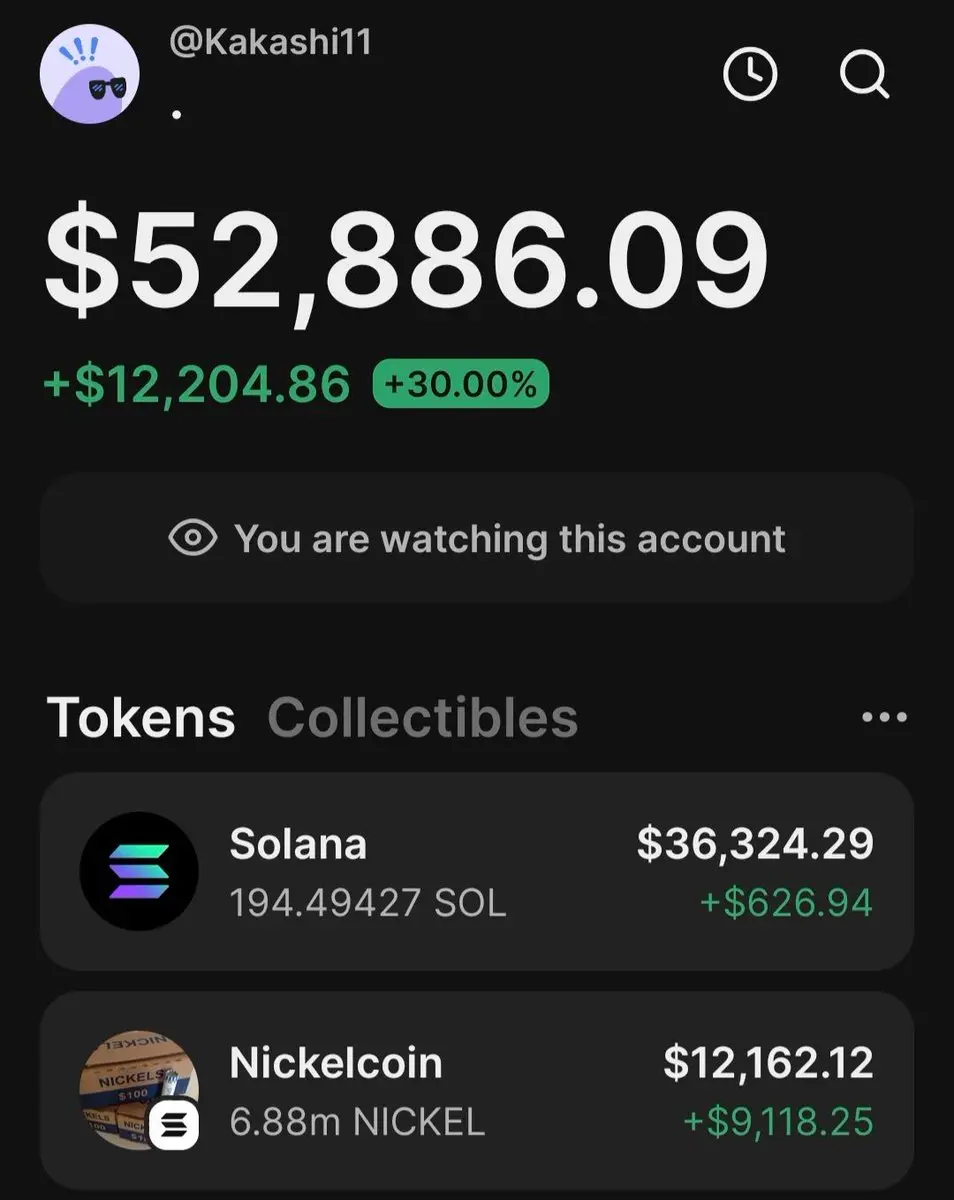Open the three-dot tokens options menu

(x=884, y=717)
